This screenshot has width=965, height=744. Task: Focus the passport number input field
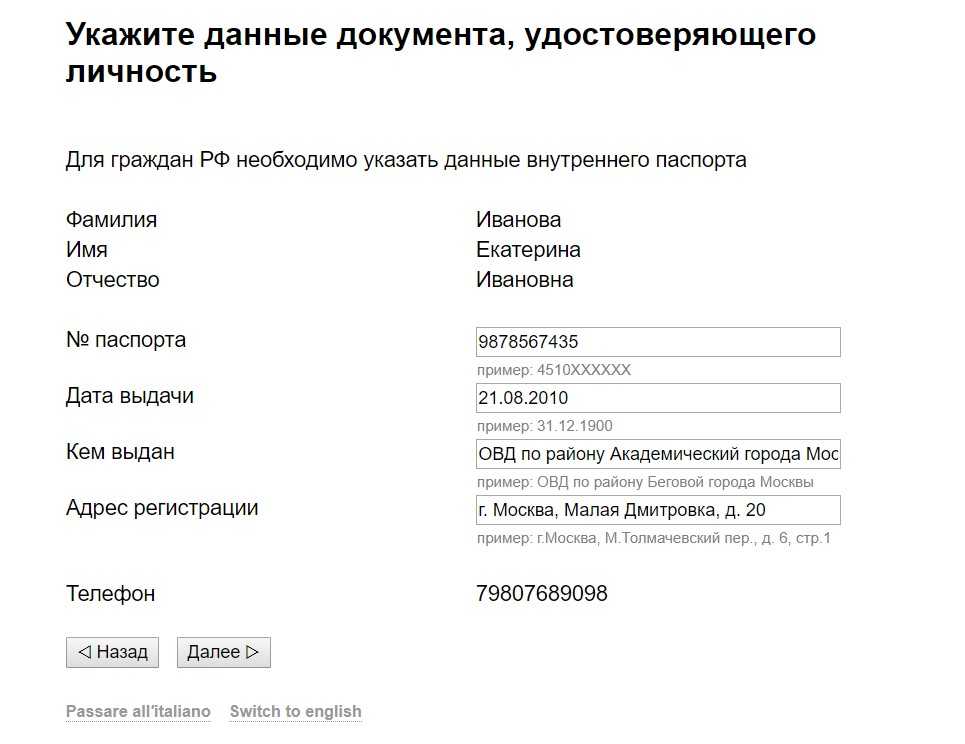pos(658,342)
